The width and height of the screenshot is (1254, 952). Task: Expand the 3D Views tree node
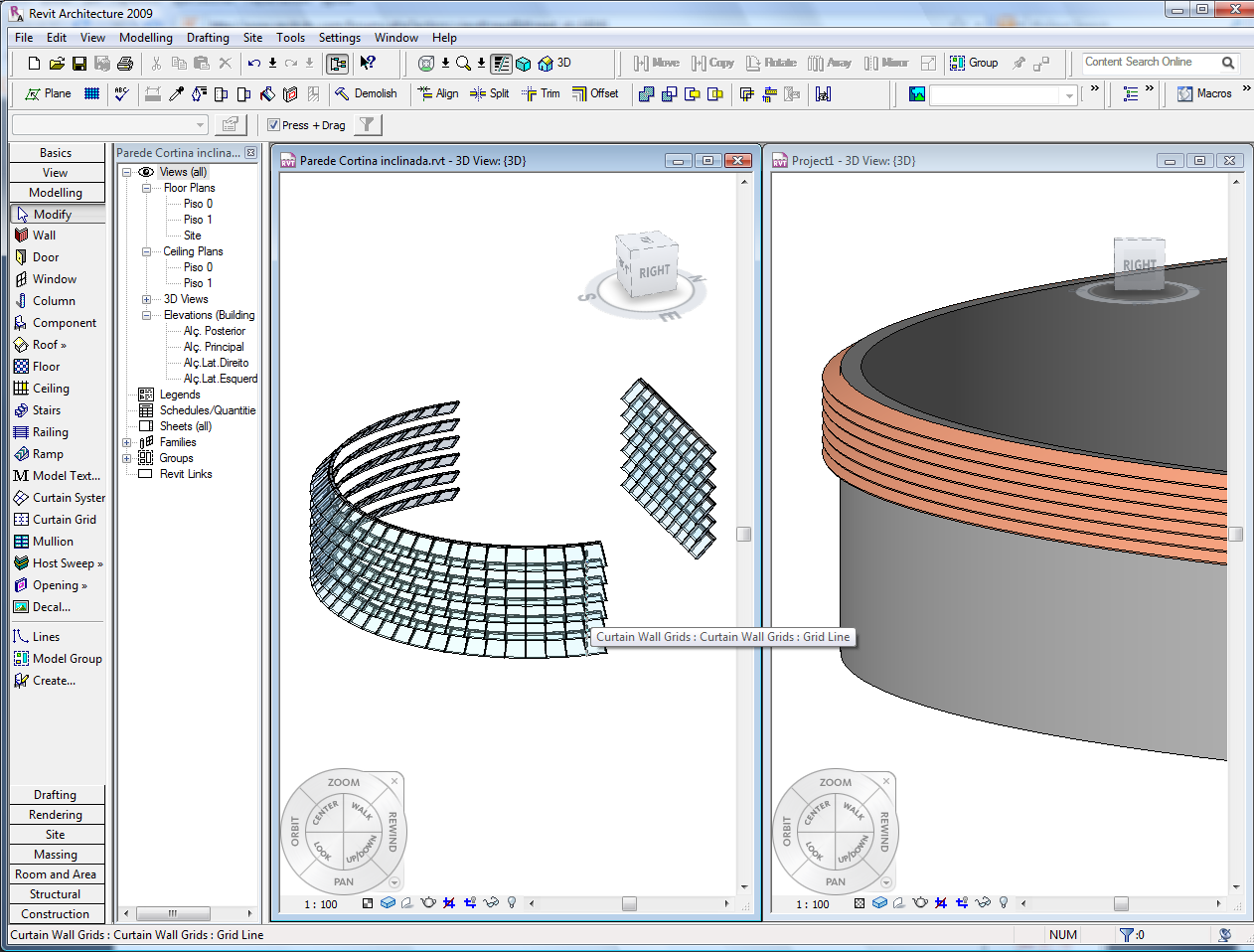(146, 299)
